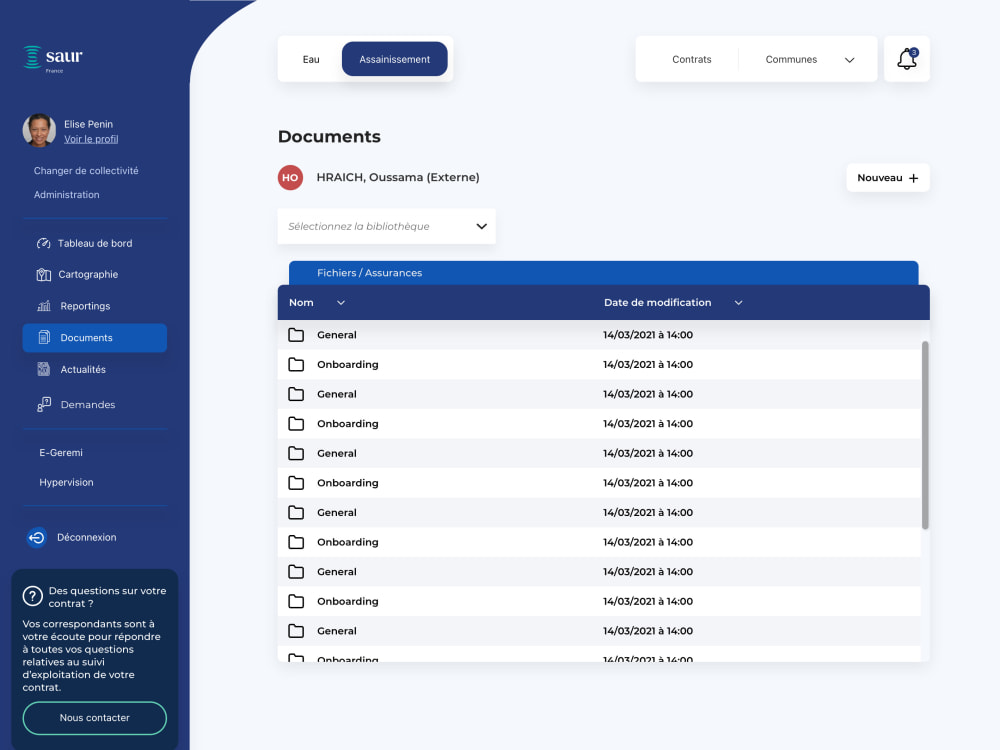Switch to the Eau tab
The image size is (1000, 750).
pos(311,59)
